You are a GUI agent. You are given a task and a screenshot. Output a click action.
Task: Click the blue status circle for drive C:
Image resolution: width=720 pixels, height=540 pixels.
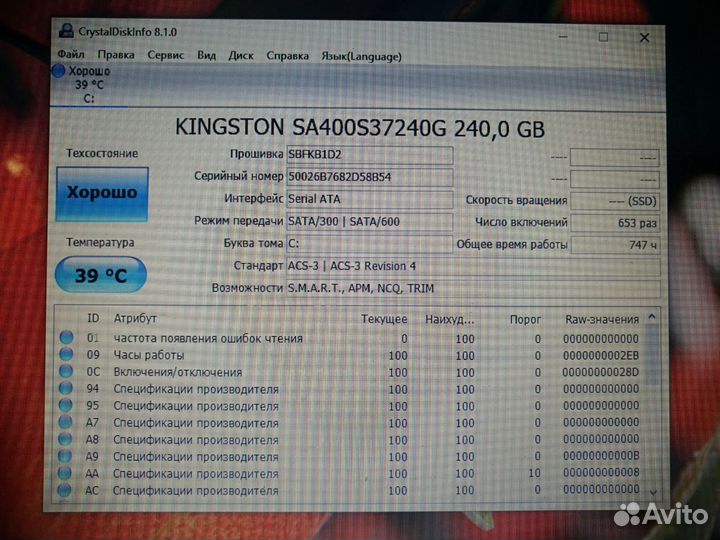[58, 71]
